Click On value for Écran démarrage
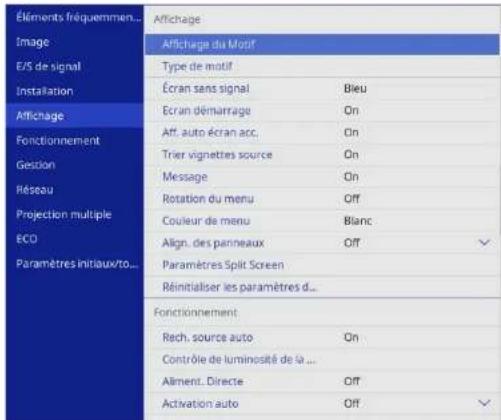The width and height of the screenshot is (501, 420). click(351, 110)
